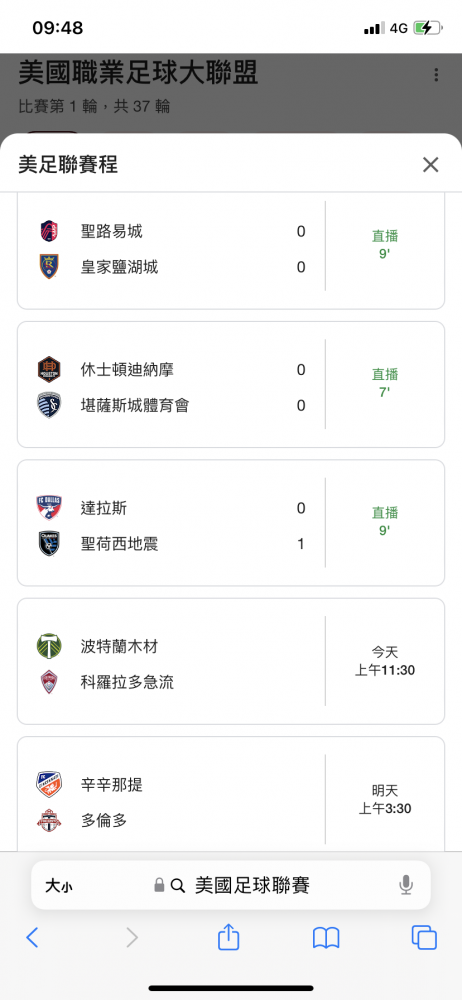Close the 美足聯賽程 schedule panel
462x1000 pixels.
[431, 165]
